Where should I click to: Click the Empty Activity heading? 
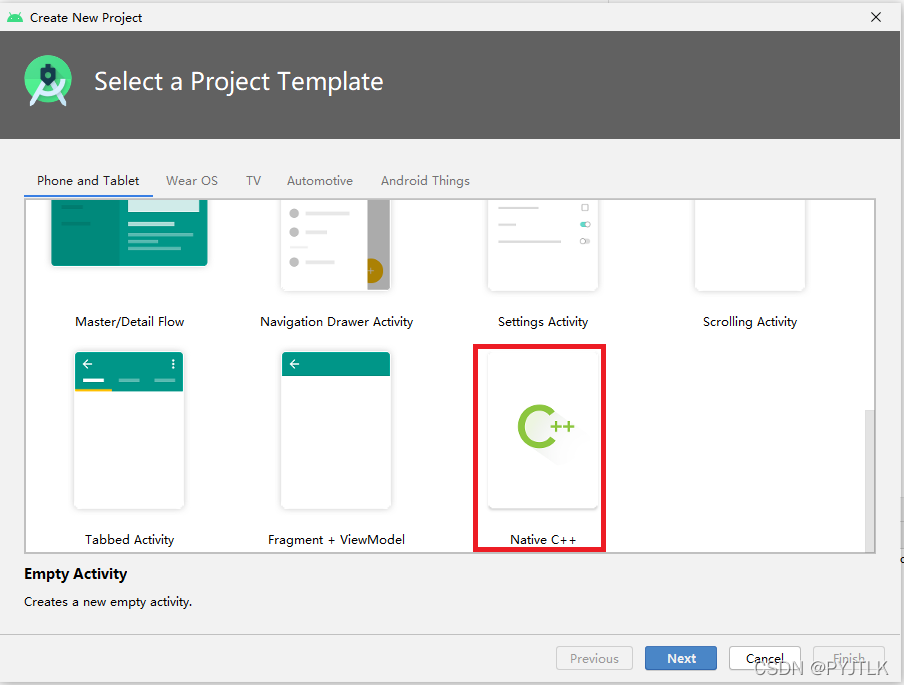pos(76,574)
